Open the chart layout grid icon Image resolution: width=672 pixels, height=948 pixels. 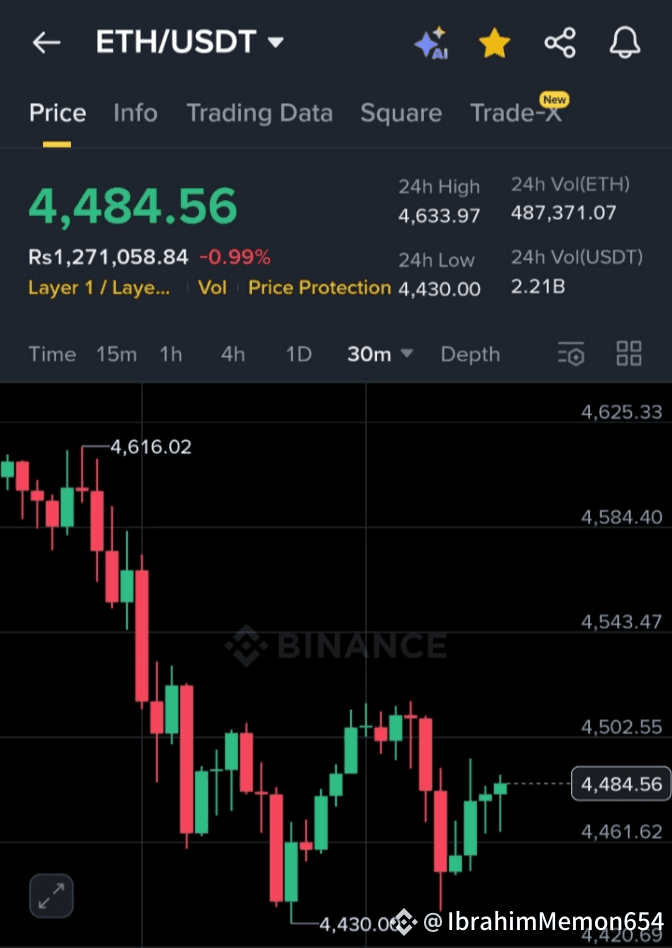click(629, 353)
